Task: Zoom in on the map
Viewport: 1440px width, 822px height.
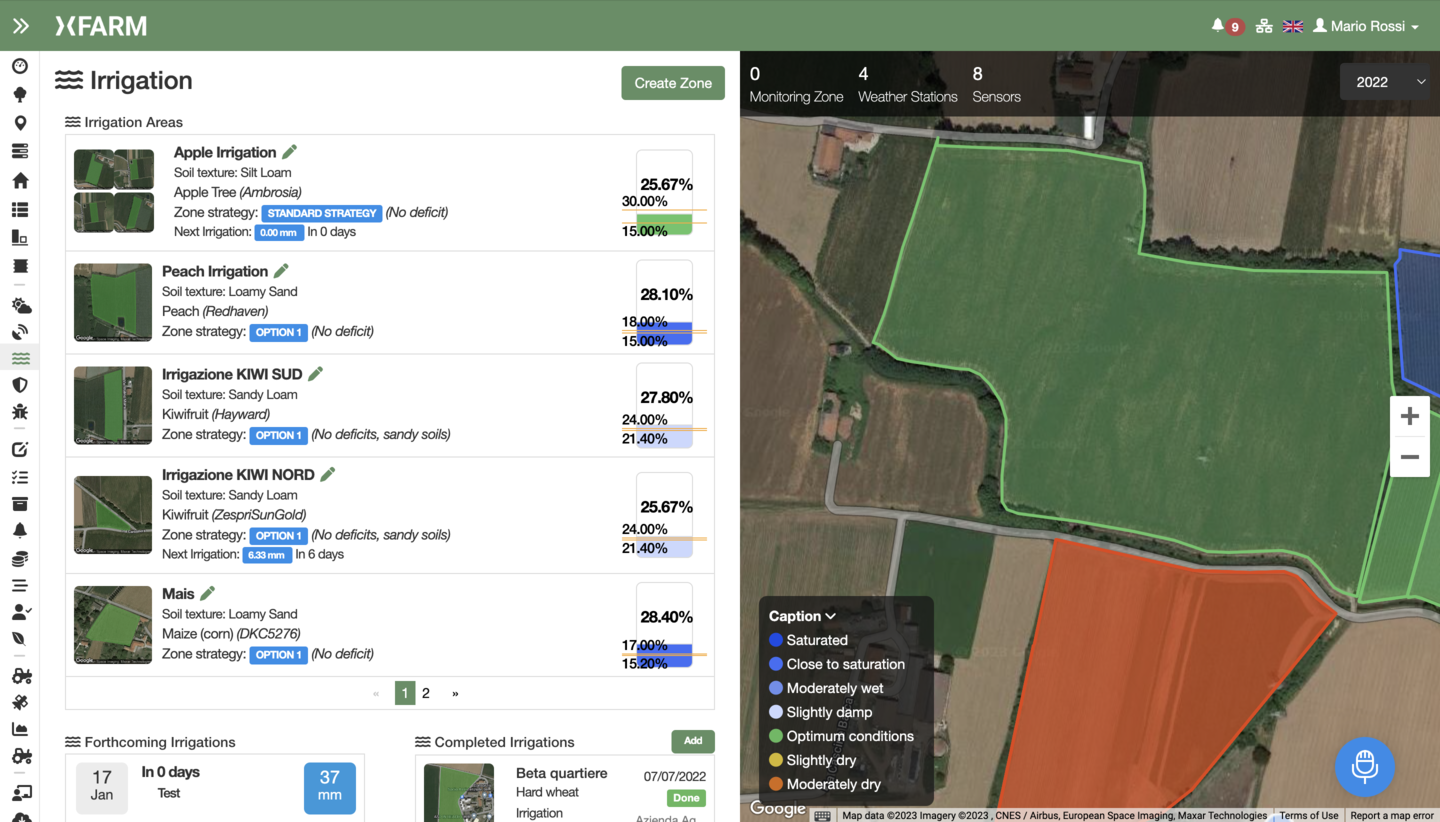Action: click(1409, 417)
